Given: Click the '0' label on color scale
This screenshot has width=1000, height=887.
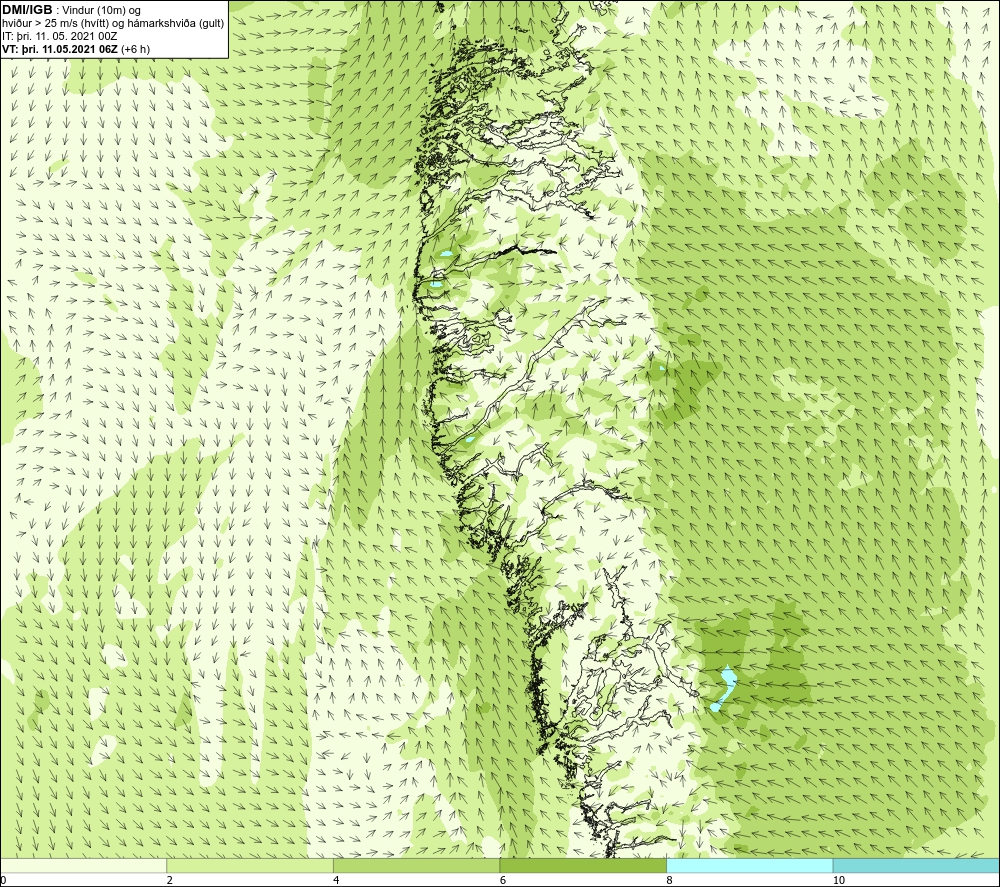Looking at the screenshot, I should coord(3,880).
